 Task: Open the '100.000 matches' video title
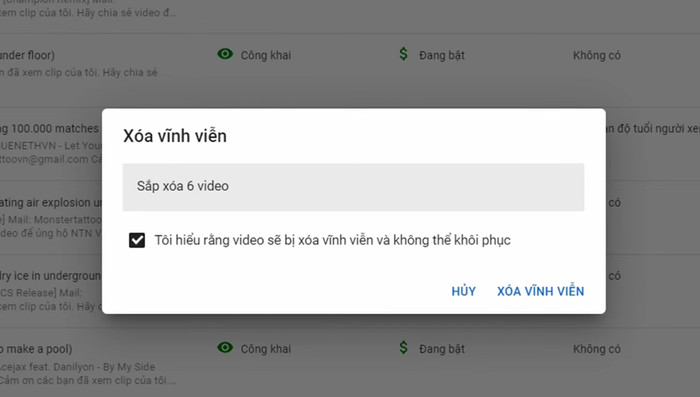pos(50,129)
